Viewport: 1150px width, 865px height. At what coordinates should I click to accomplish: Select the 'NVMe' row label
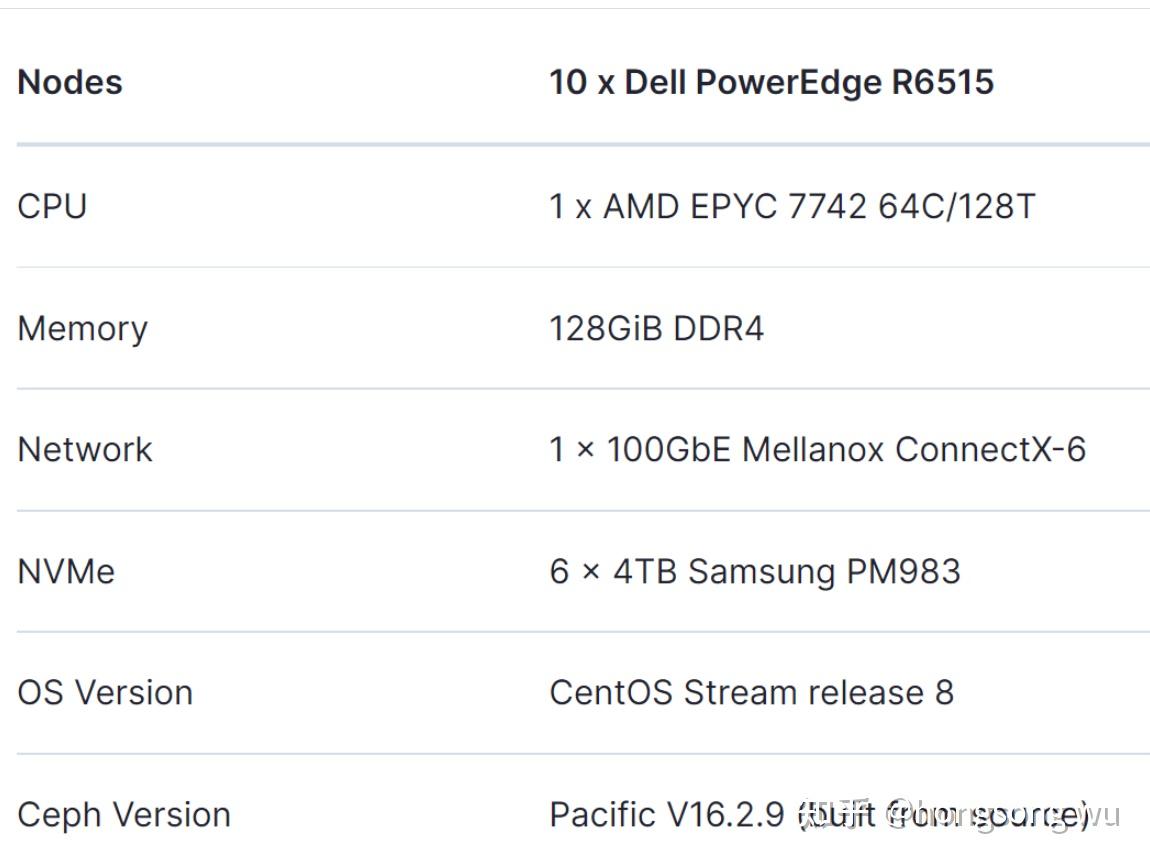pyautogui.click(x=66, y=571)
